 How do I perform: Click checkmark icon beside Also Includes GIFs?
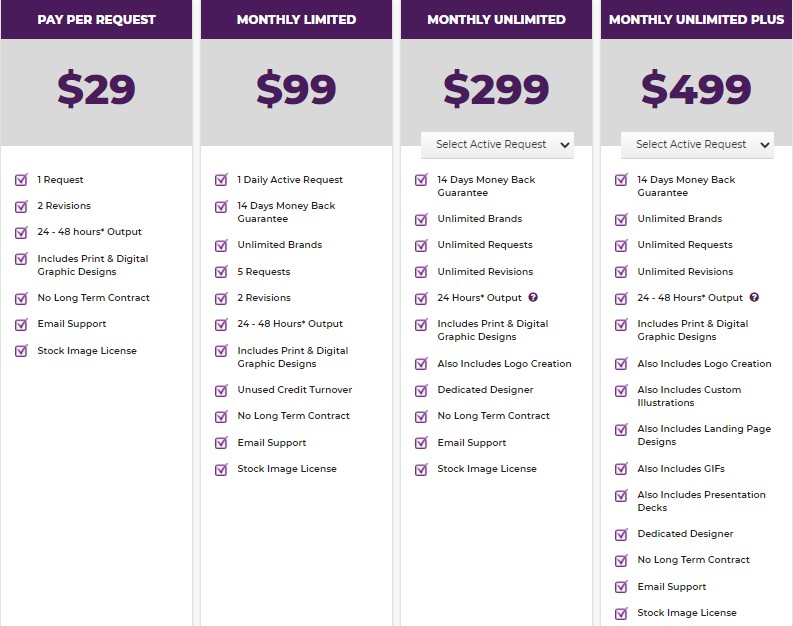(621, 469)
